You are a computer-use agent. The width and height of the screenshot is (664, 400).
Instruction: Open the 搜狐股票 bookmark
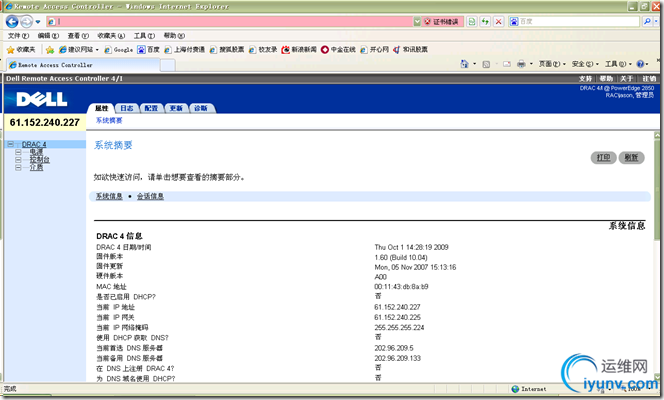227,50
